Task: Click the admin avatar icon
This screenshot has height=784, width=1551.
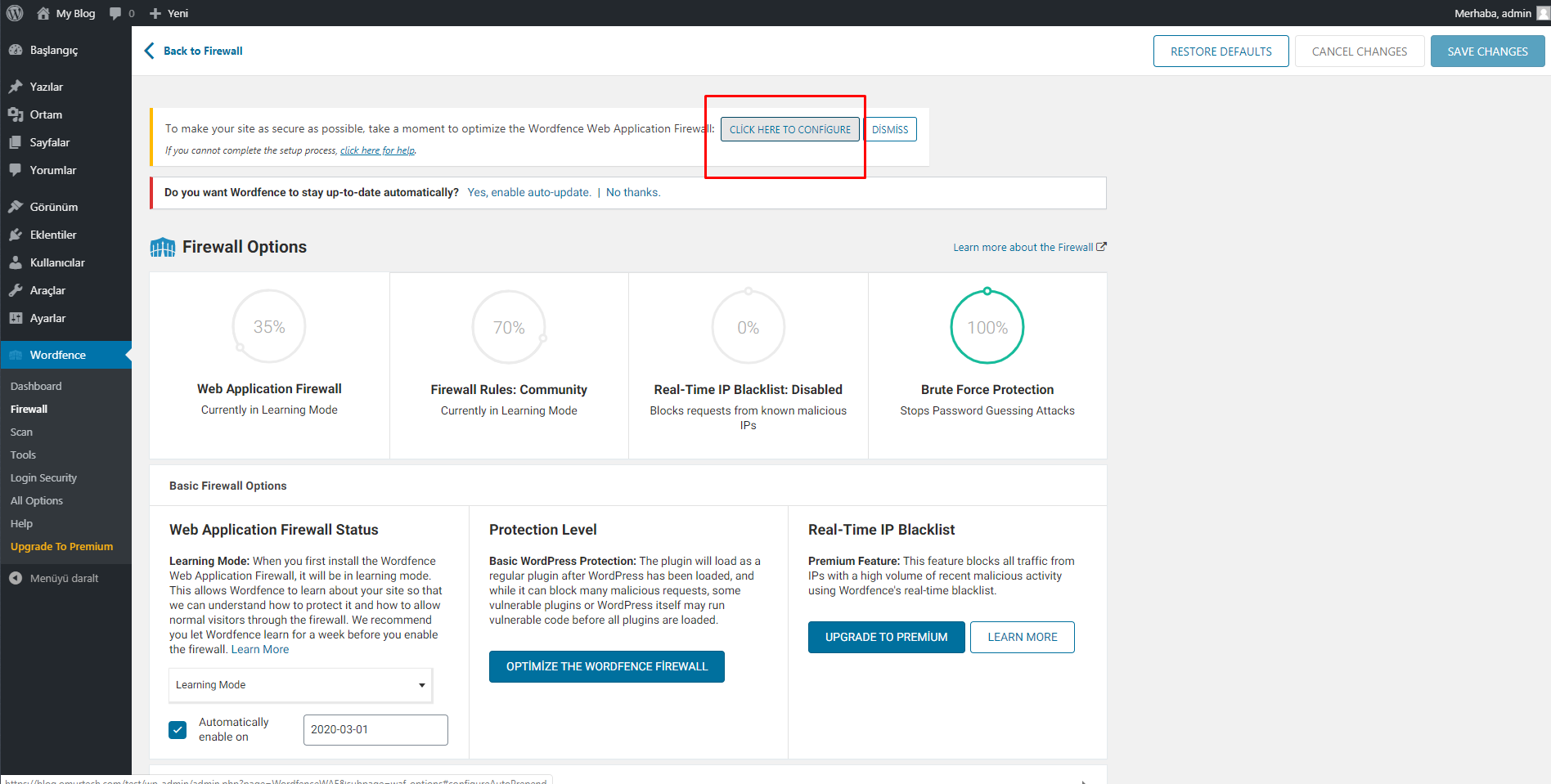Action: coord(1543,13)
